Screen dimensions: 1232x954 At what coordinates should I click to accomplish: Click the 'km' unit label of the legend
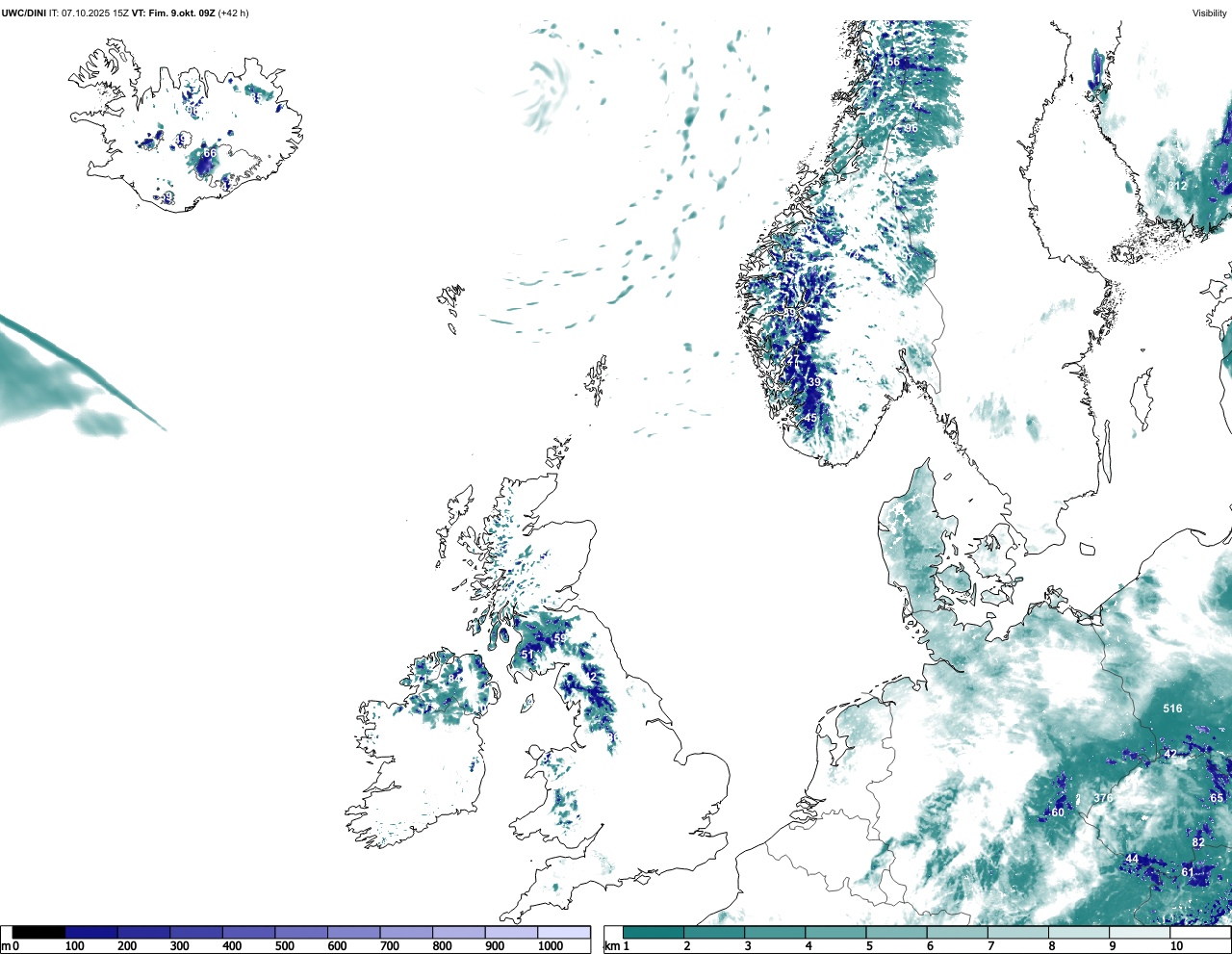coord(611,947)
